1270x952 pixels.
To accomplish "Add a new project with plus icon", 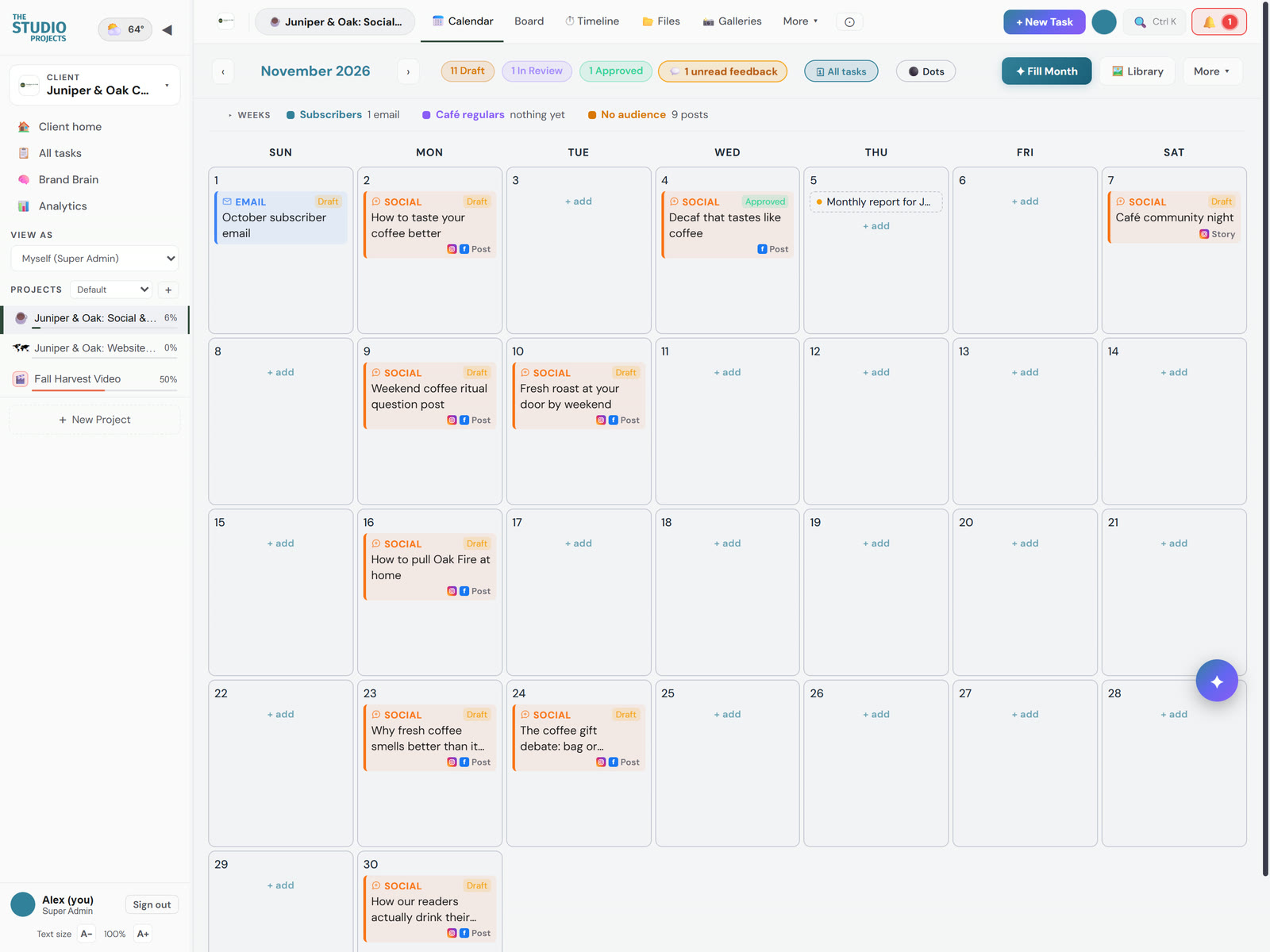I will (168, 290).
